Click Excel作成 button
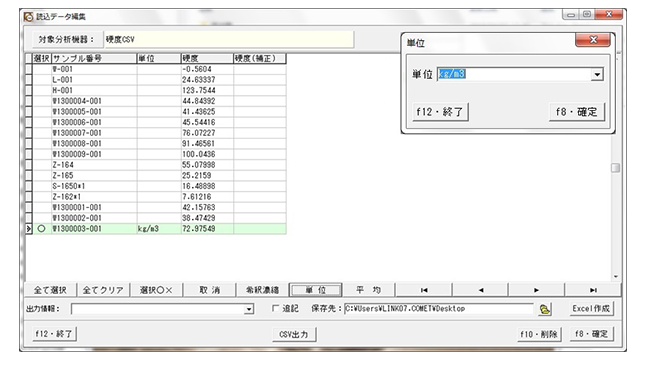Viewport: 648px width, 366px height. click(591, 309)
